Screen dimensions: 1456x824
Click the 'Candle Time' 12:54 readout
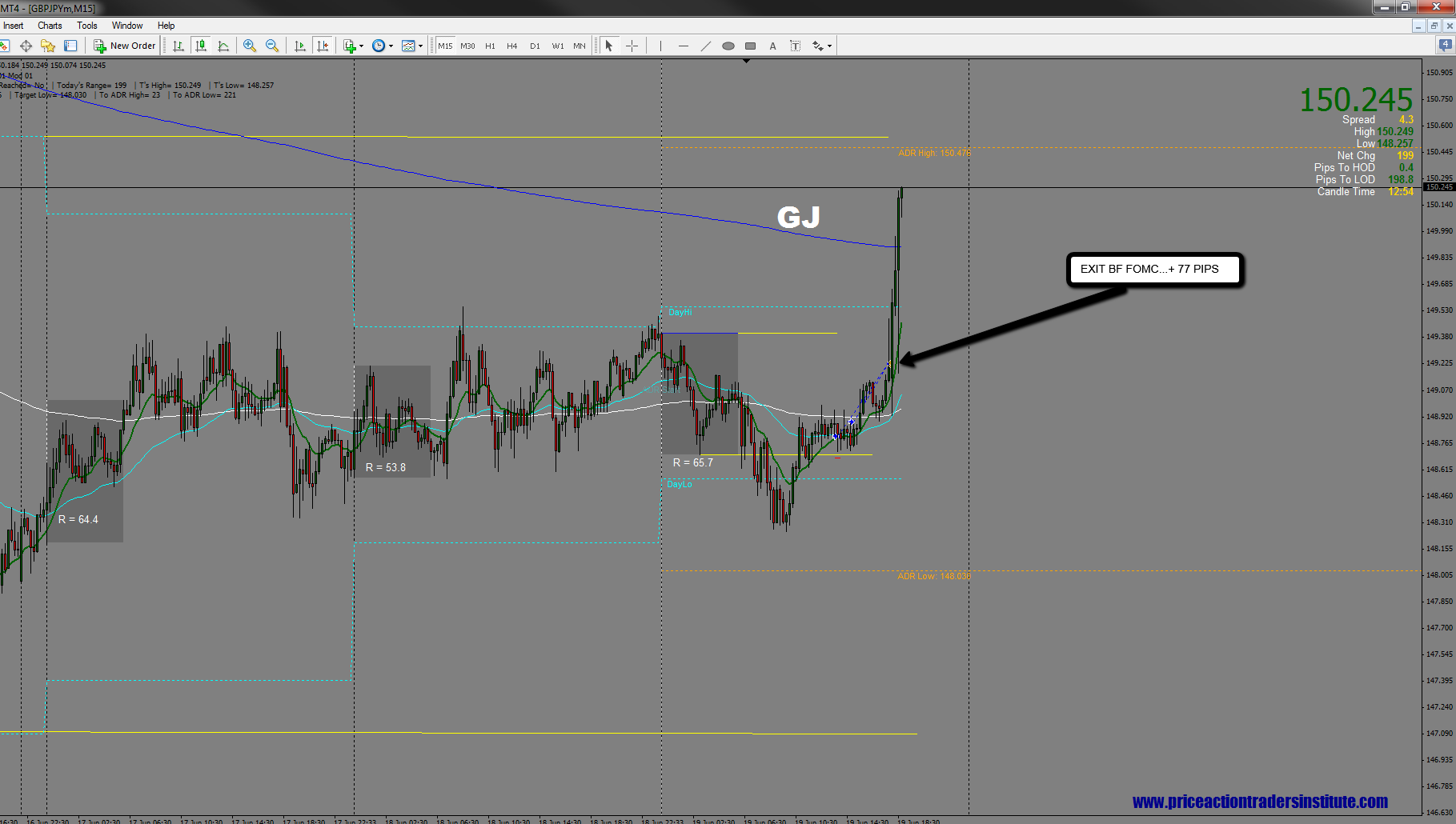point(1366,192)
